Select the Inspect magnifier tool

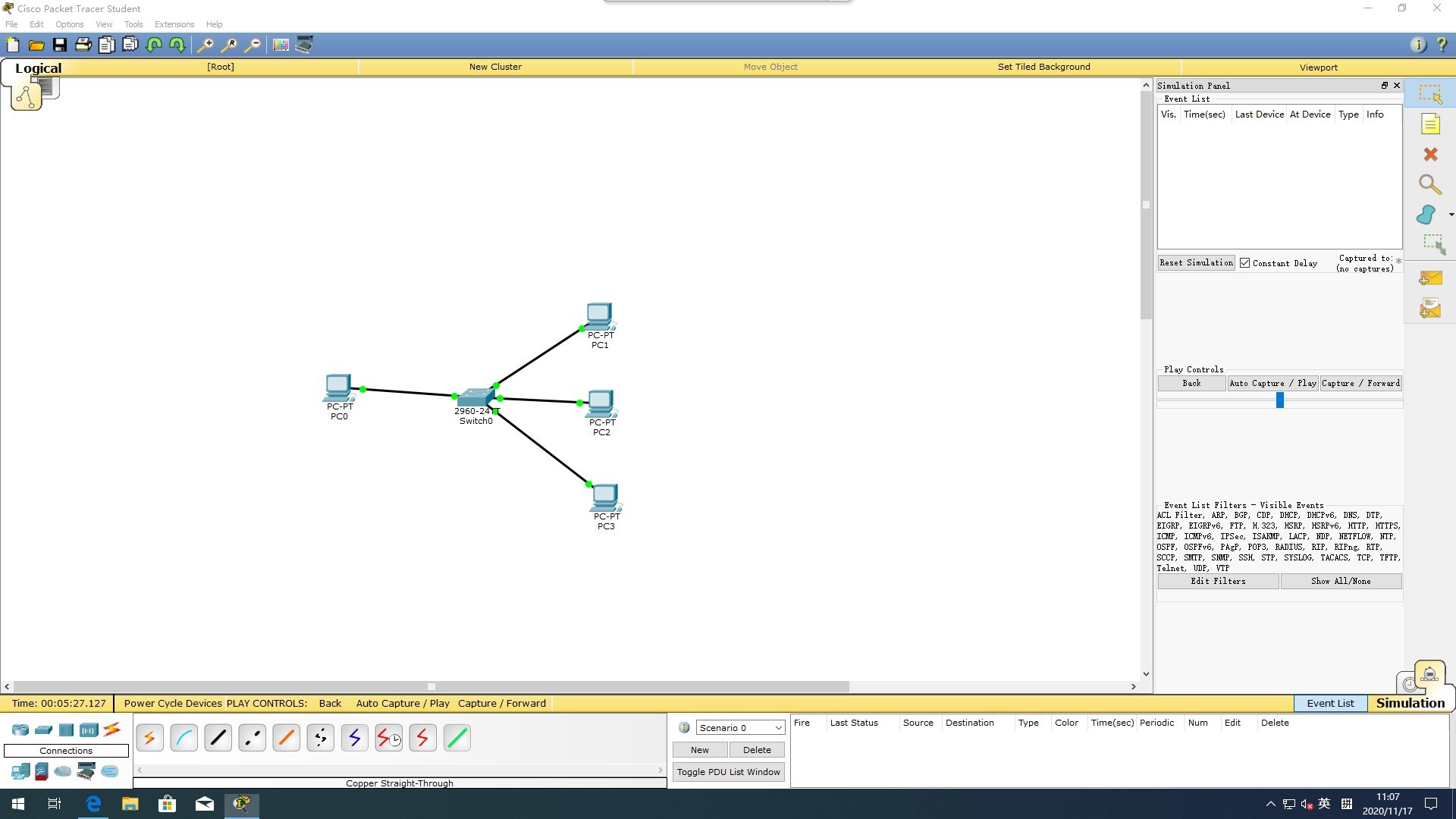click(1430, 184)
